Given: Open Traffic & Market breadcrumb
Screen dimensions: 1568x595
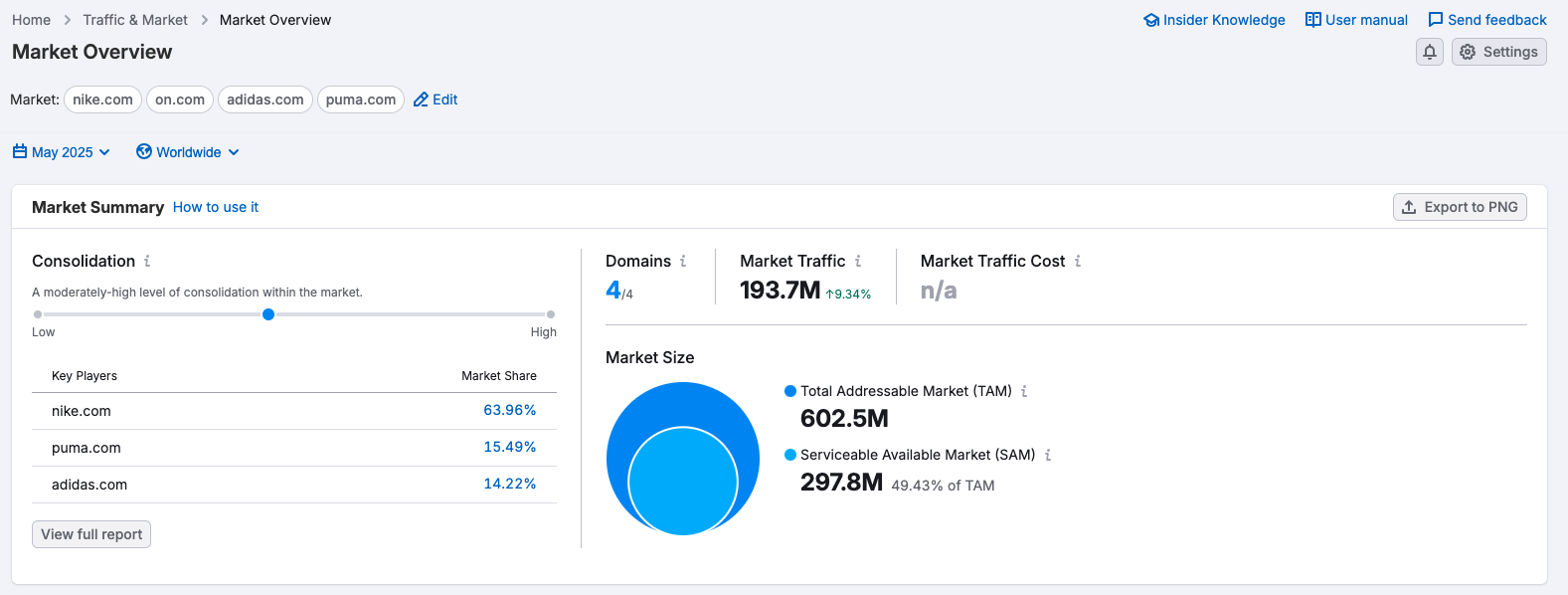Looking at the screenshot, I should 135,20.
